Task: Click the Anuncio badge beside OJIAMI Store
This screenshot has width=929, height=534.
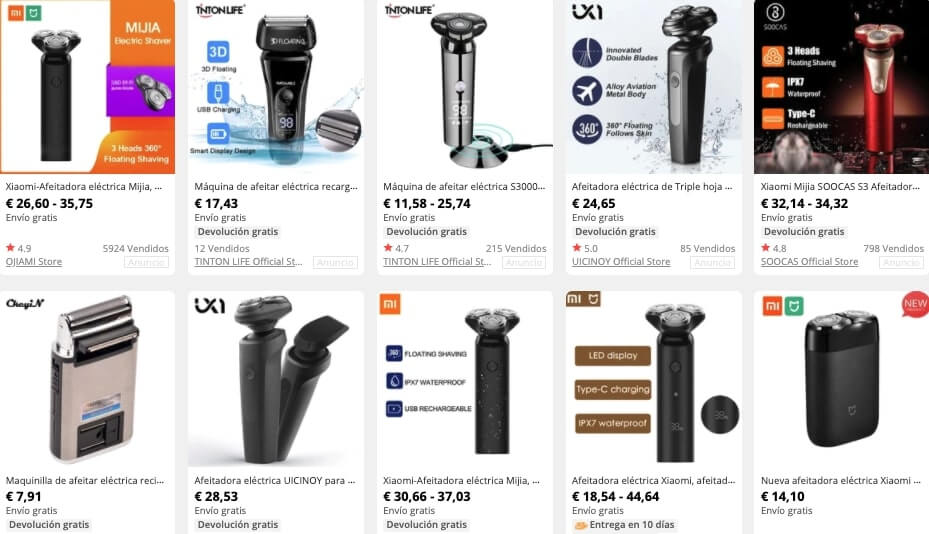Action: [146, 262]
